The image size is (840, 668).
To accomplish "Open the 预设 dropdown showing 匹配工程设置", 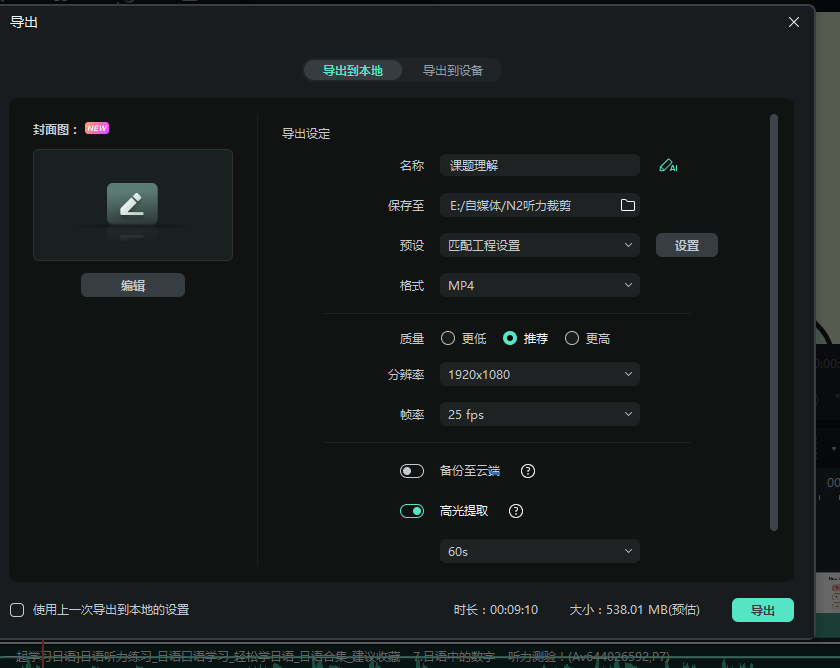I will (539, 245).
